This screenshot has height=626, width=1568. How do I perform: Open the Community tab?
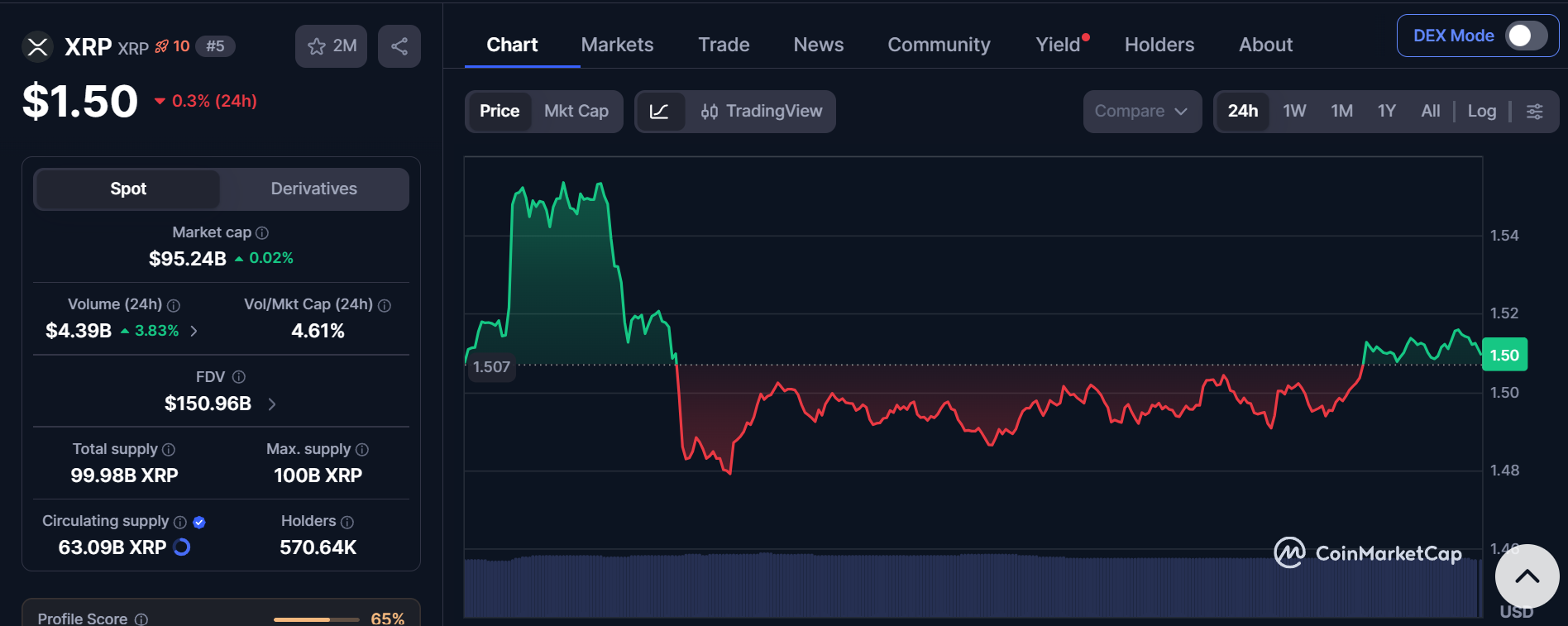939,45
